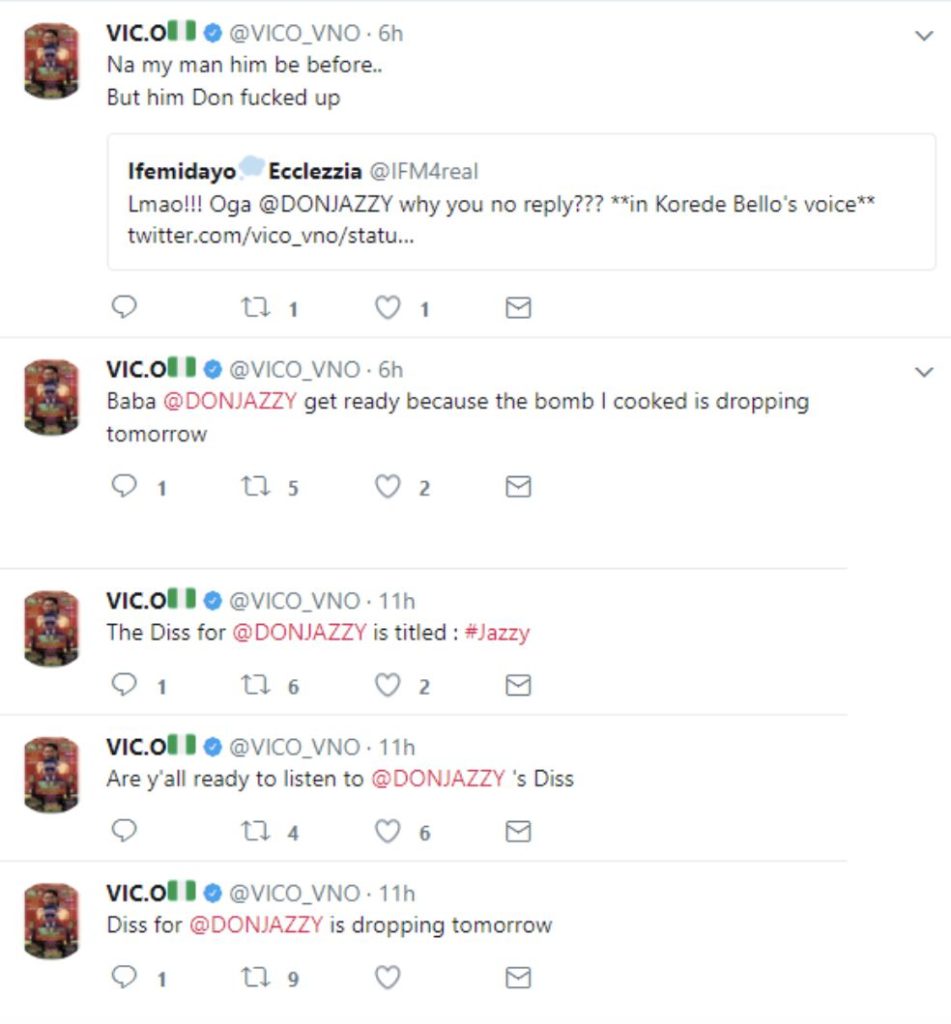Open the quoted tweet by Ifemidayo Ecclezzia
This screenshot has width=951, height=1024.
520,202
